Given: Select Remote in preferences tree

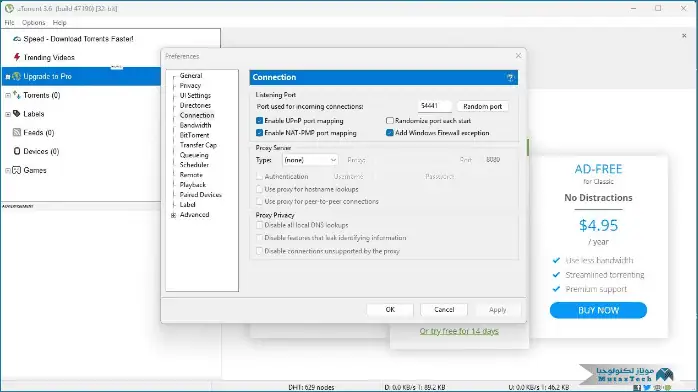Looking at the screenshot, I should coord(191,175).
